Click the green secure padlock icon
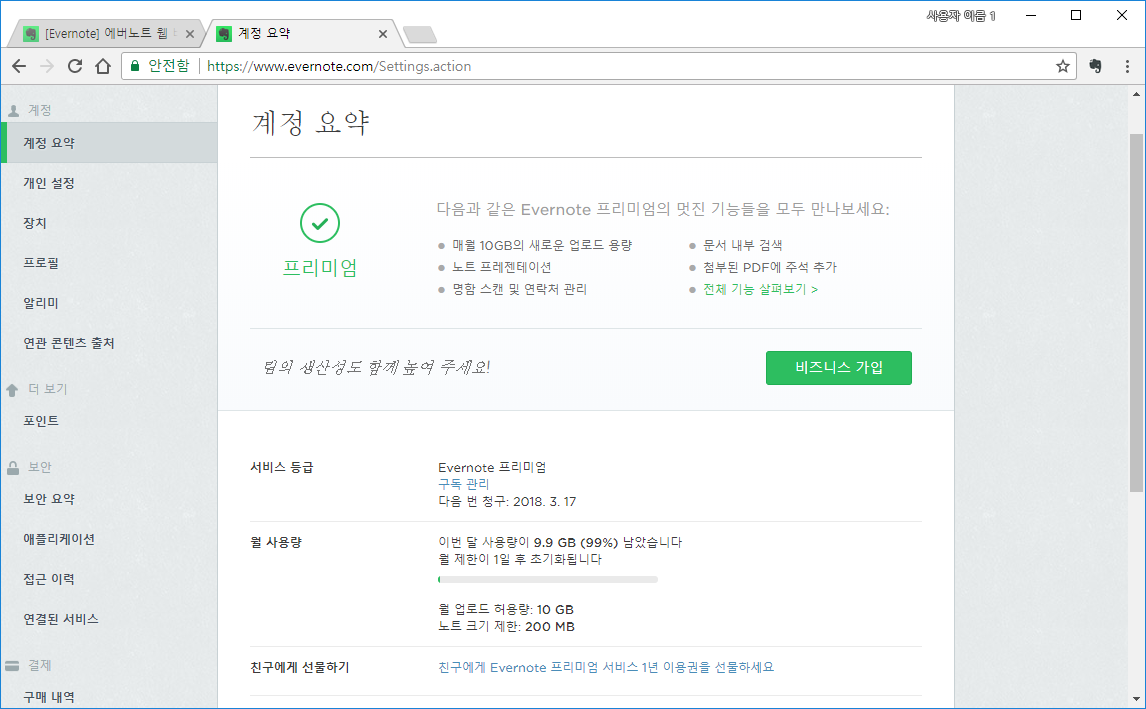The height and width of the screenshot is (709, 1146). coord(134,67)
